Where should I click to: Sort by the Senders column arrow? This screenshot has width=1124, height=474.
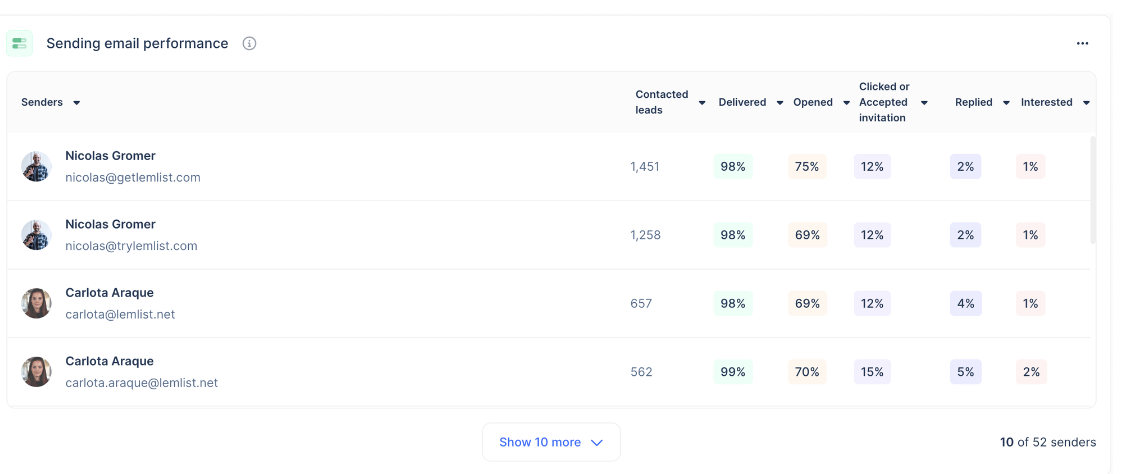(x=77, y=103)
